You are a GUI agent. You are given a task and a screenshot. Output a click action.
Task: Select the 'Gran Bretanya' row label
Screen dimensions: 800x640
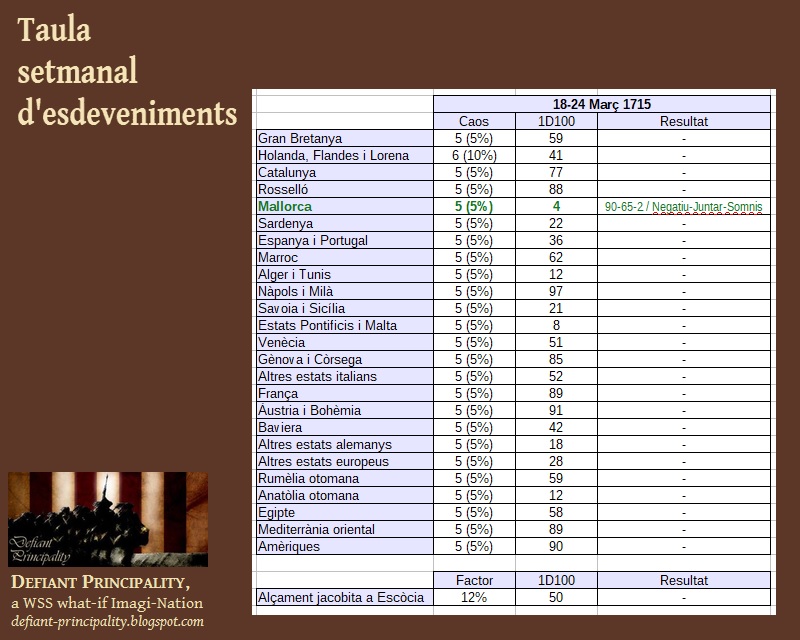click(344, 138)
